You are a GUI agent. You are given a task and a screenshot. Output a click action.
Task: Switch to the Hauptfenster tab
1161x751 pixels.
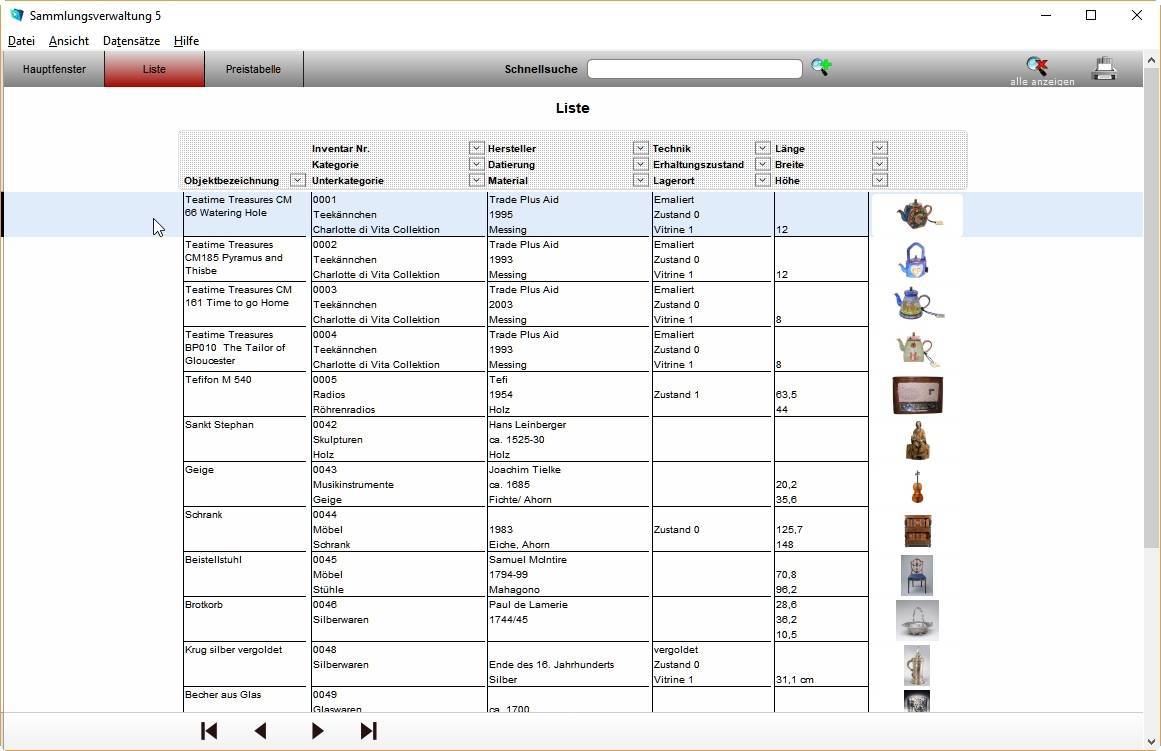tap(54, 69)
